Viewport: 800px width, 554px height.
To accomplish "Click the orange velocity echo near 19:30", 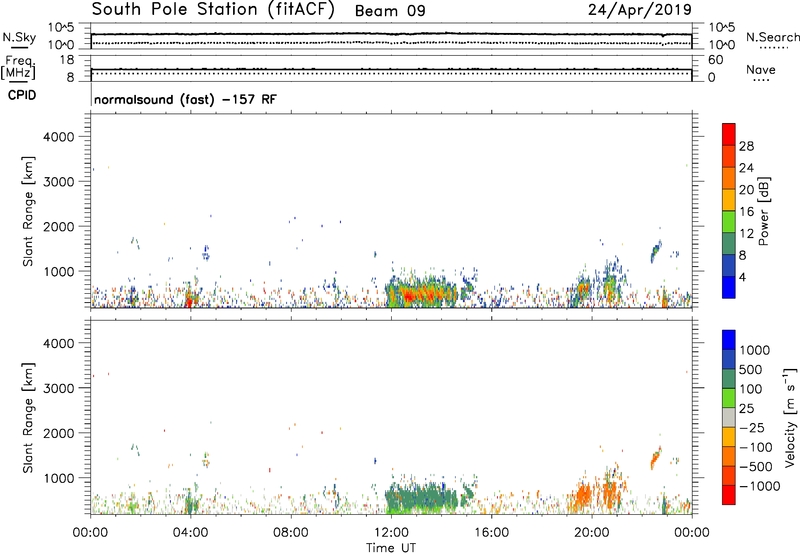I will point(583,495).
